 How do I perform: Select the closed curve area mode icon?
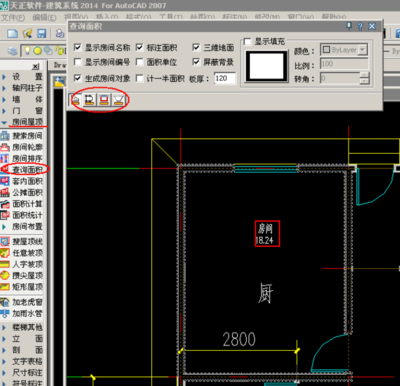click(x=90, y=100)
